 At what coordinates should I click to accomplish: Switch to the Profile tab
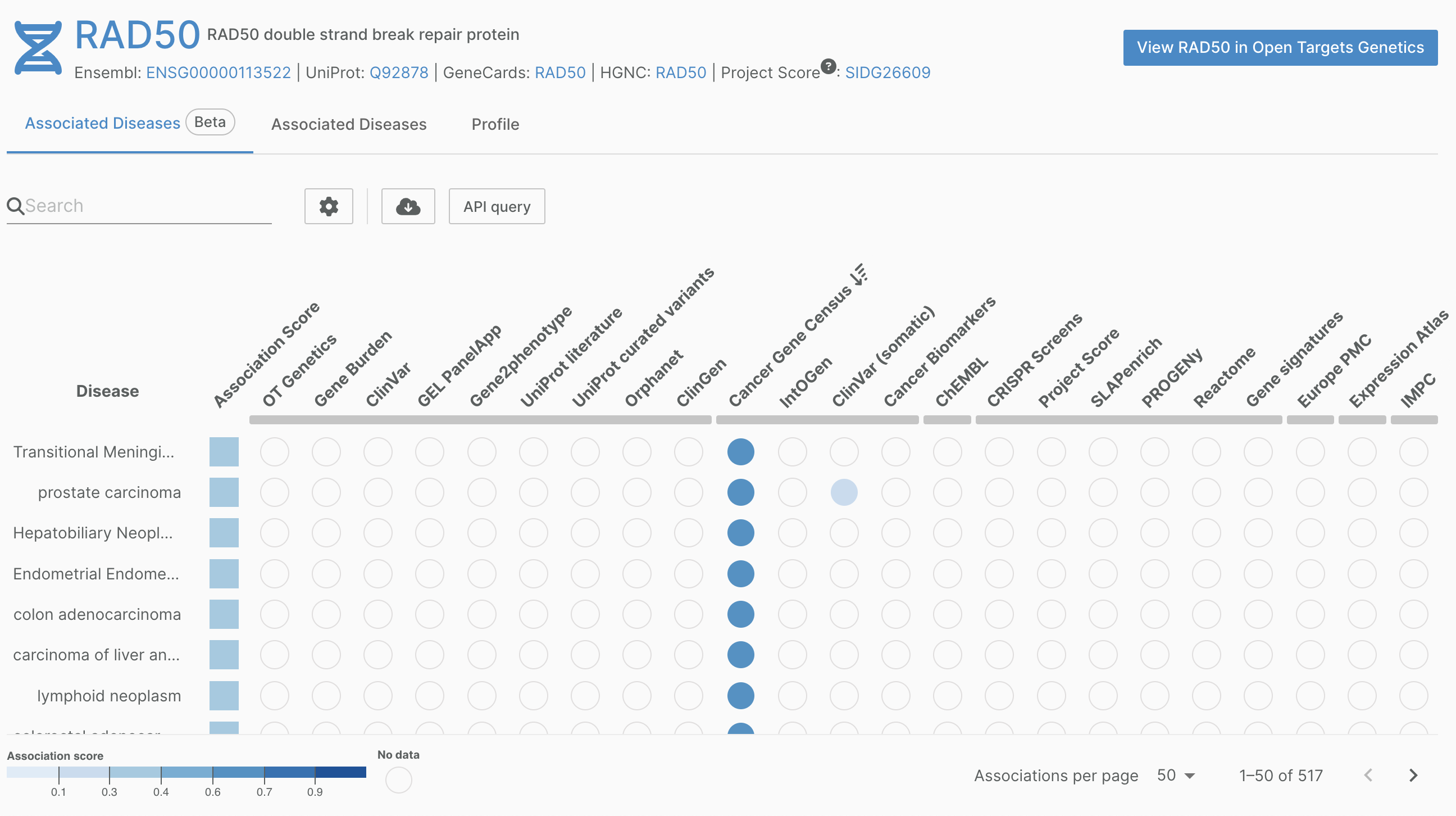tap(495, 124)
